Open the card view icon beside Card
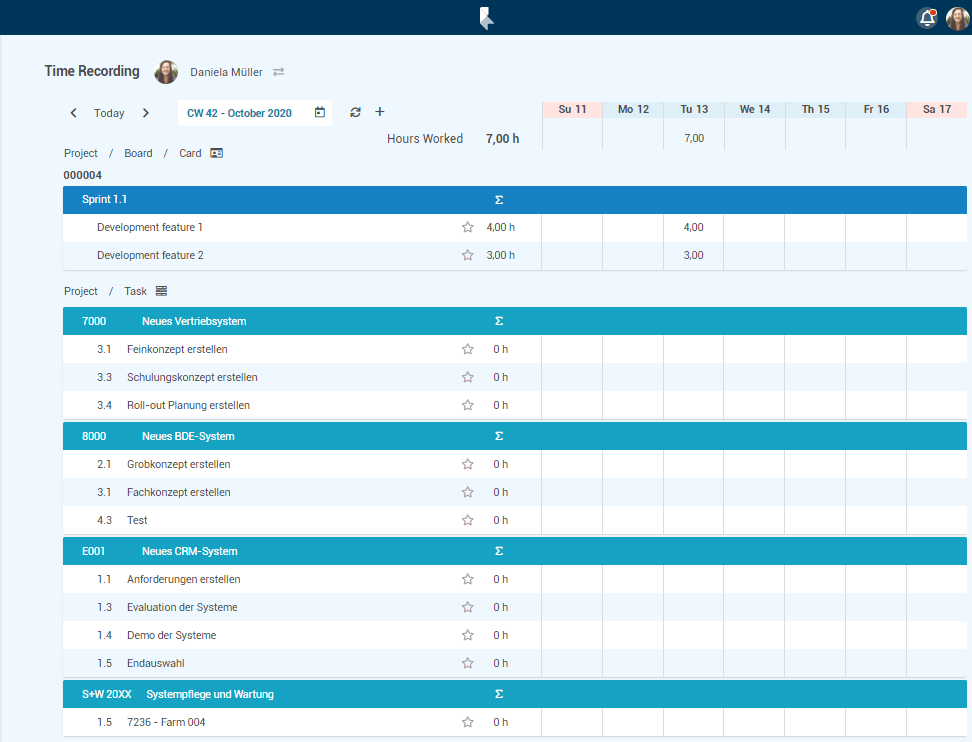The height and width of the screenshot is (742, 972). pos(217,153)
